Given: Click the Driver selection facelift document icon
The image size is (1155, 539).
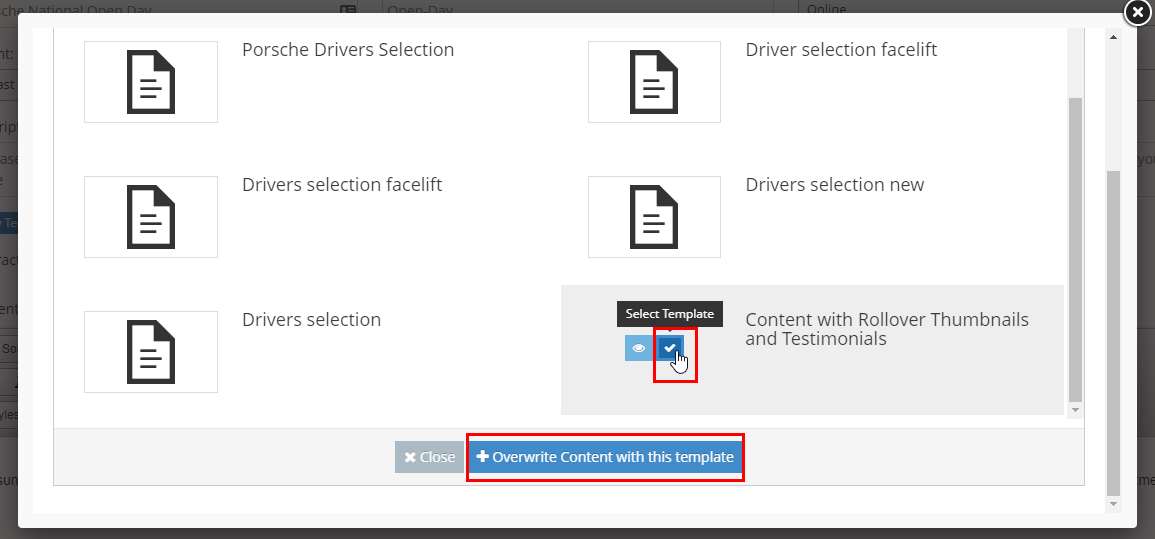Looking at the screenshot, I should click(x=654, y=82).
